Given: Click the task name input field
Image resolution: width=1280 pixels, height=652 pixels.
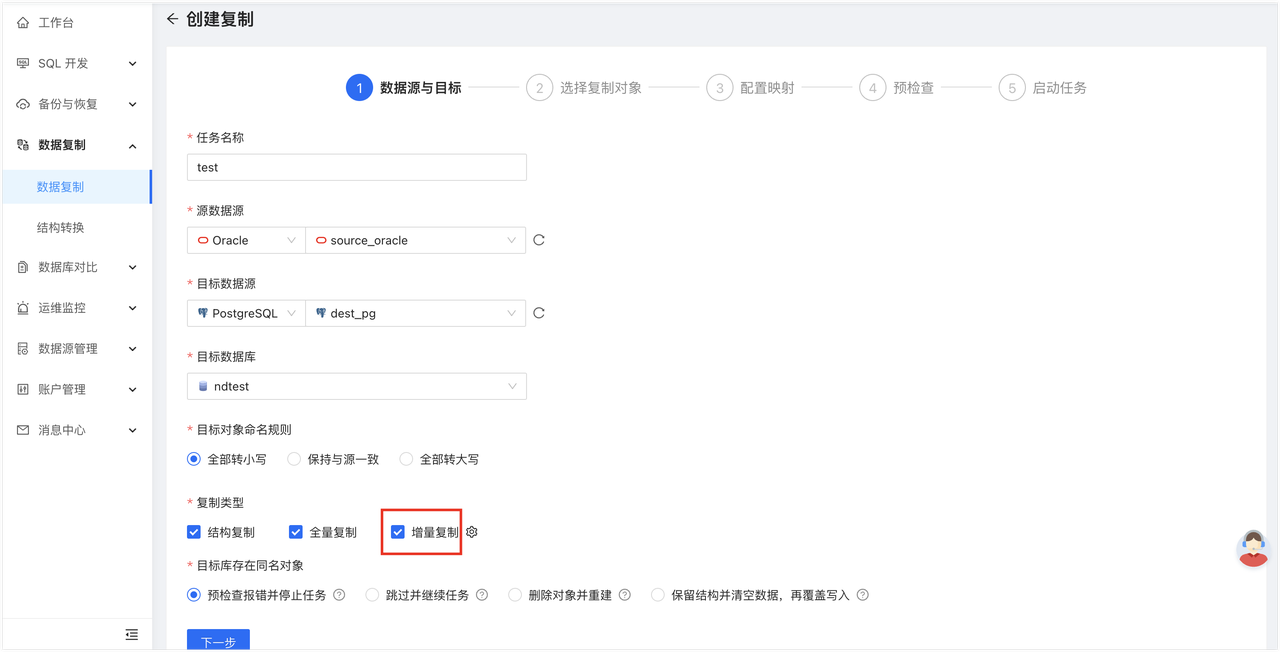Looking at the screenshot, I should (x=356, y=167).
